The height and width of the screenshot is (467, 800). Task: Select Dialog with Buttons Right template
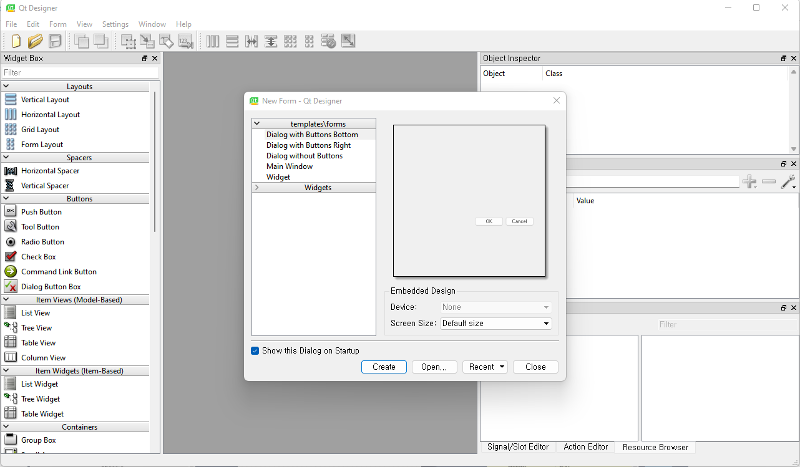pyautogui.click(x=309, y=145)
